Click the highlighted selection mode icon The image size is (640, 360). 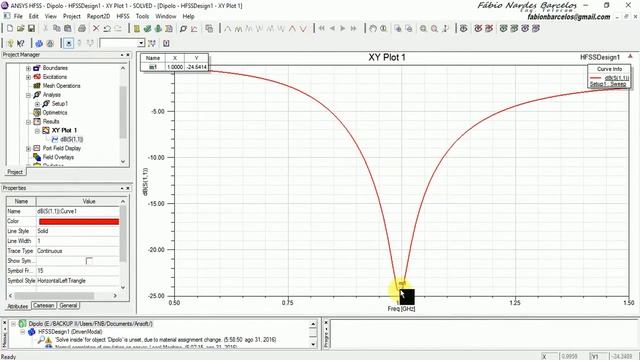pos(69,43)
